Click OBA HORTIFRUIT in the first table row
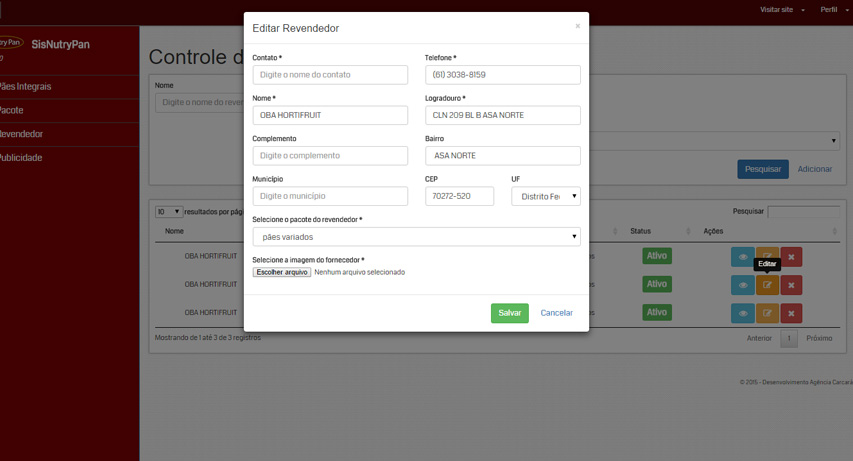The width and height of the screenshot is (853, 461). click(211, 256)
